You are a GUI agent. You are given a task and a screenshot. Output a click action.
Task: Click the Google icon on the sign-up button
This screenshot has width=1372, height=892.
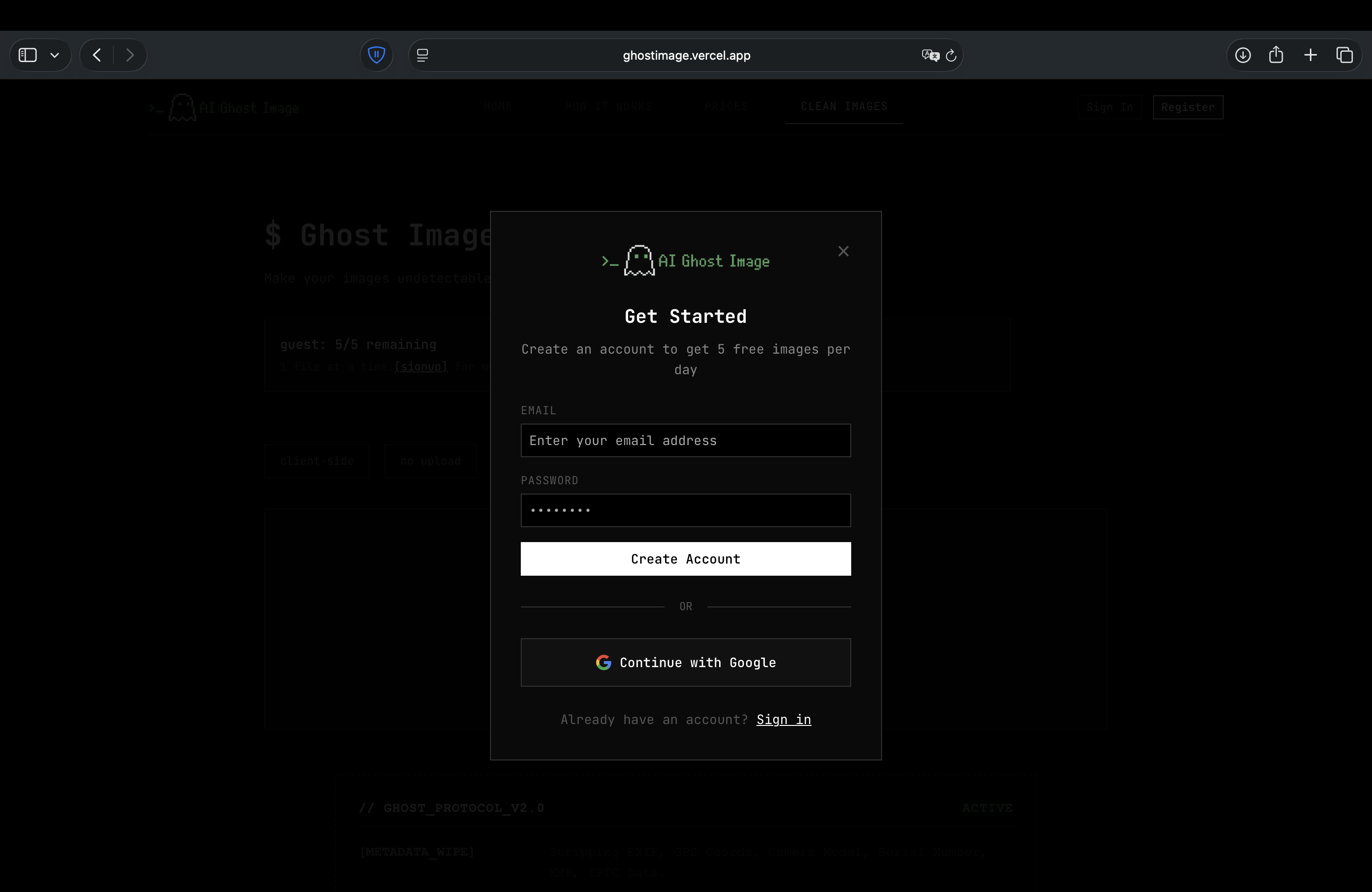pyautogui.click(x=604, y=662)
